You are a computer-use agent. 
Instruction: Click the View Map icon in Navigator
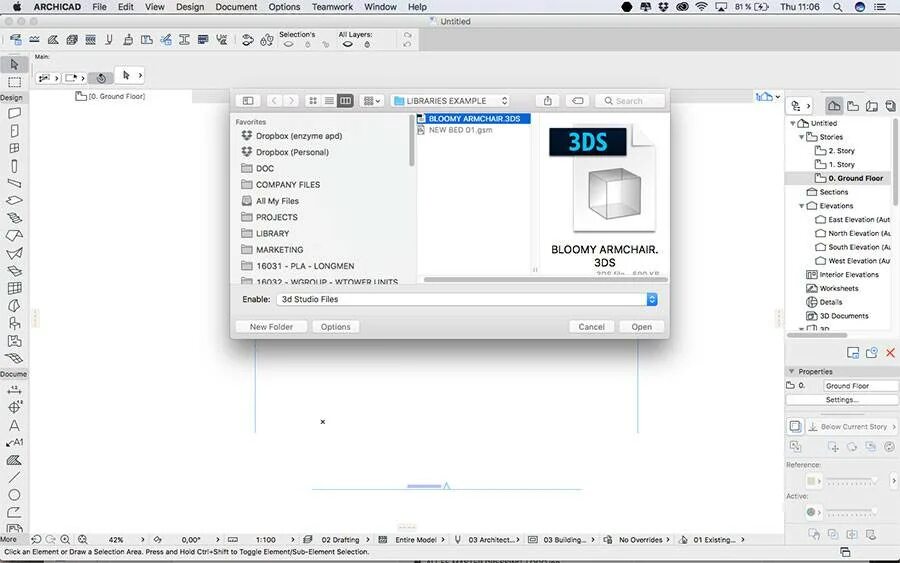coord(854,106)
